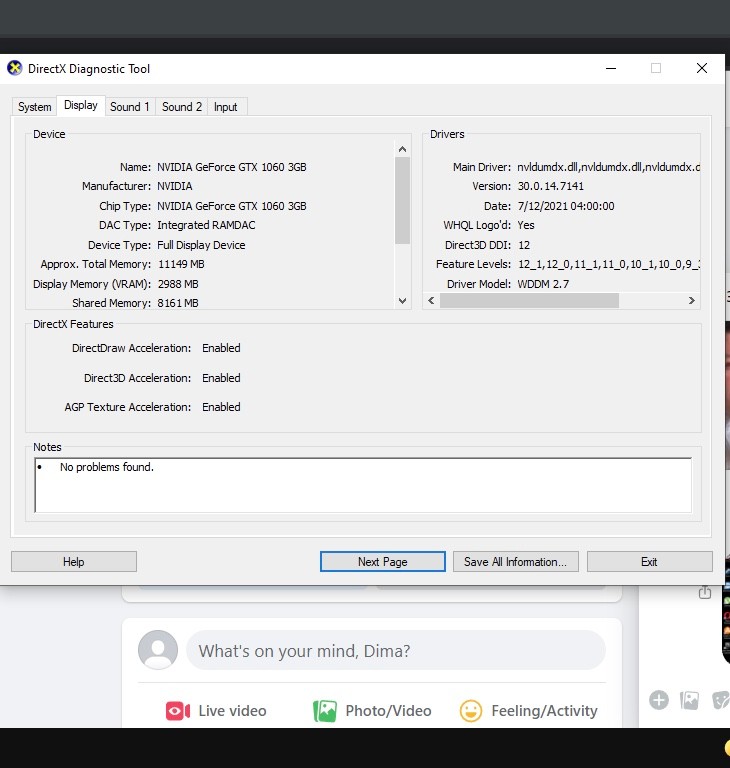Click the driver version 30.0.14.7141
The width and height of the screenshot is (730, 768).
(x=551, y=186)
